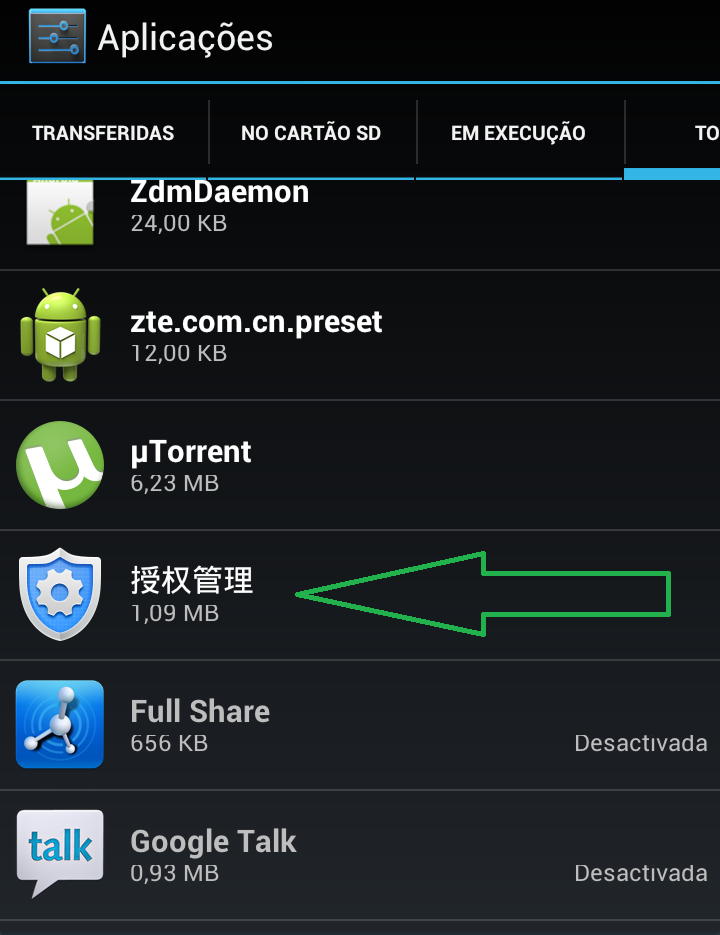Viewport: 720px width, 935px height.
Task: Open the ZdmDaemon list entry
Action: pos(360,224)
